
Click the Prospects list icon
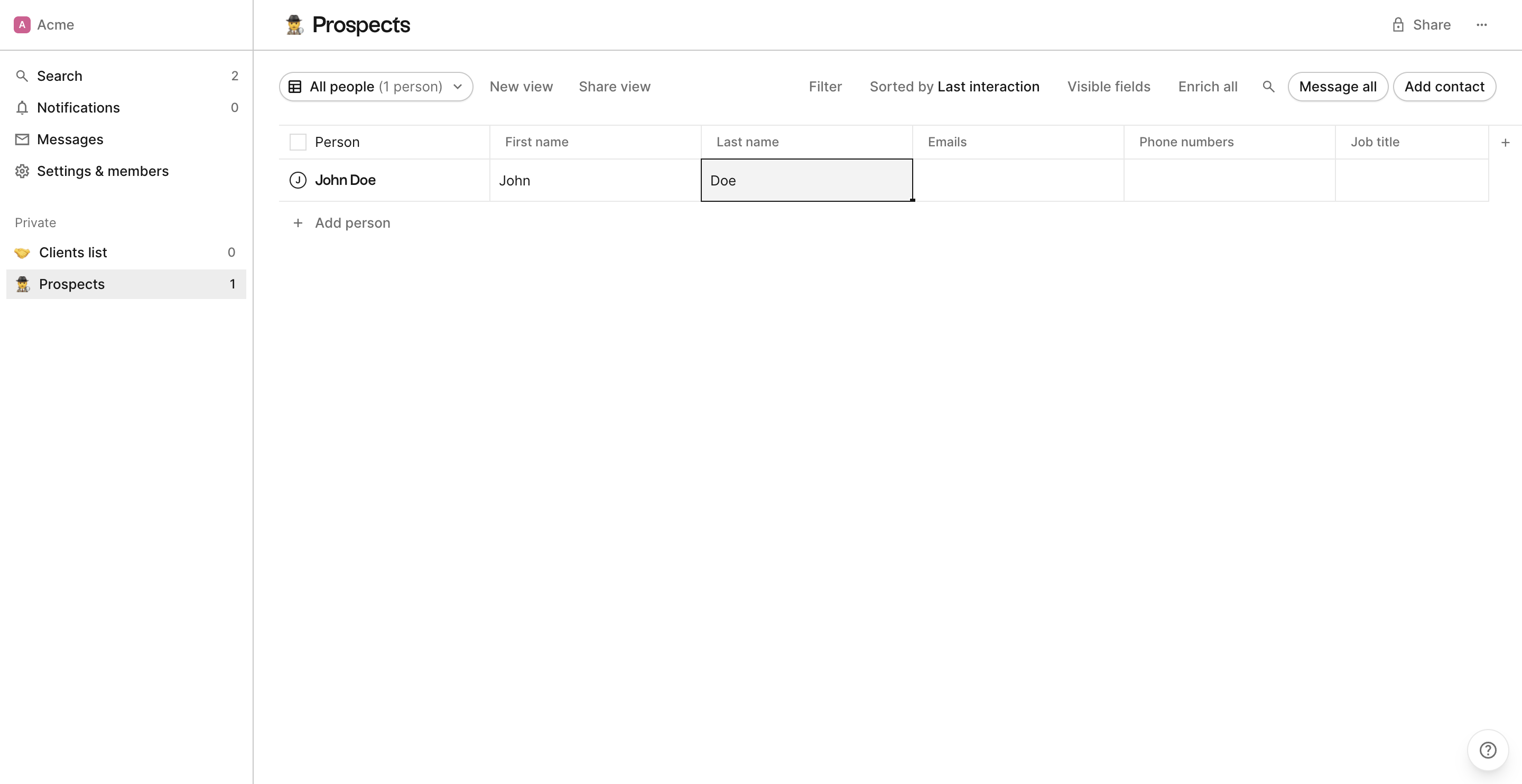(x=22, y=284)
